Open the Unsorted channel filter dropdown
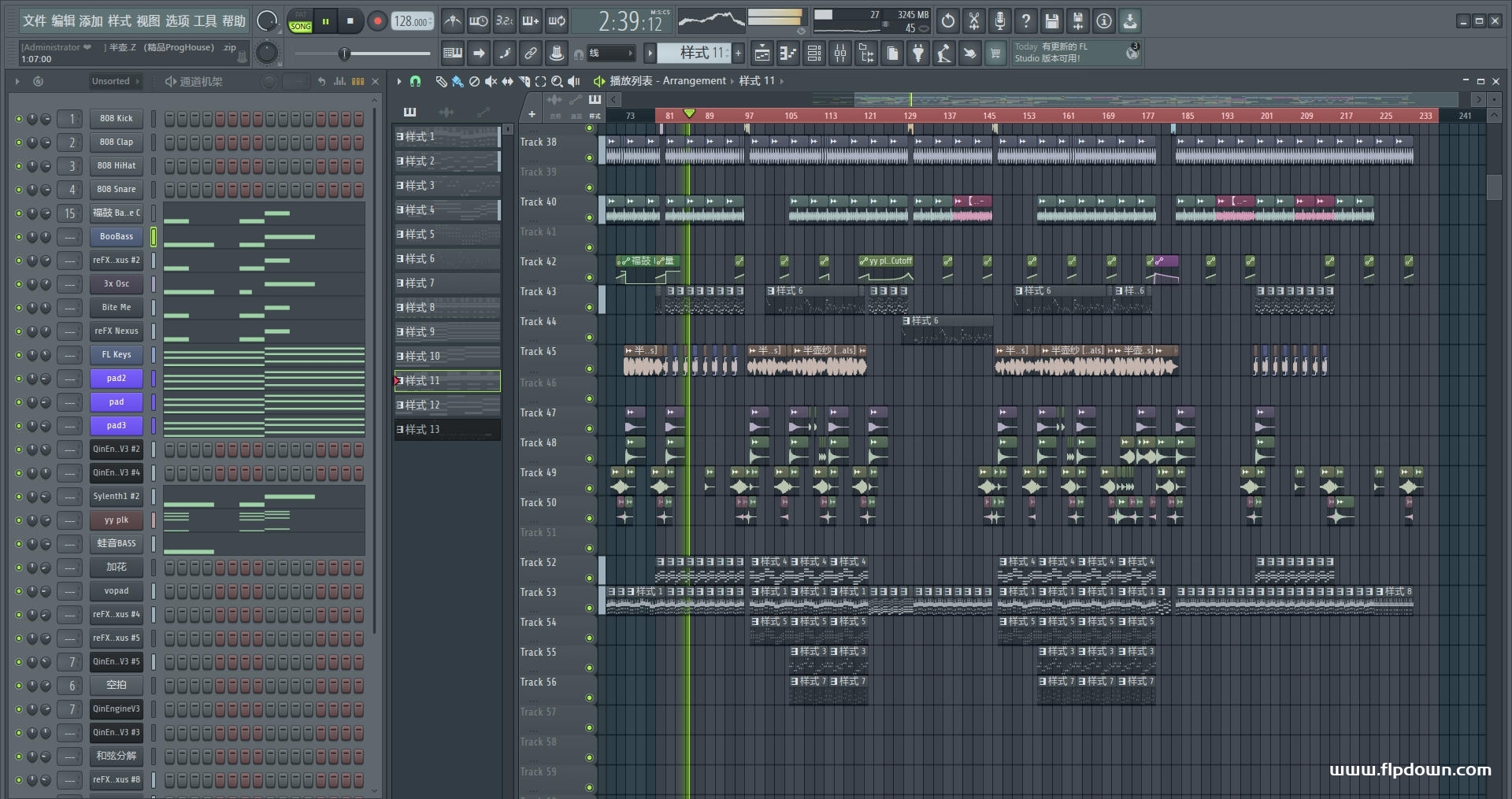This screenshot has height=799, width=1512. coord(115,81)
